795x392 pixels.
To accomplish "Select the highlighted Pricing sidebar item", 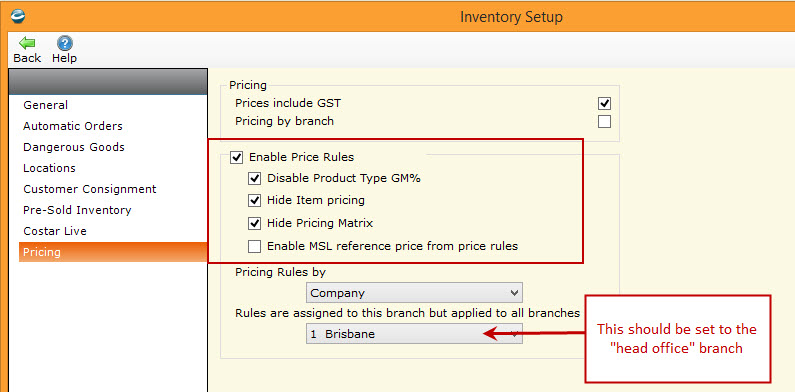I will [x=113, y=252].
